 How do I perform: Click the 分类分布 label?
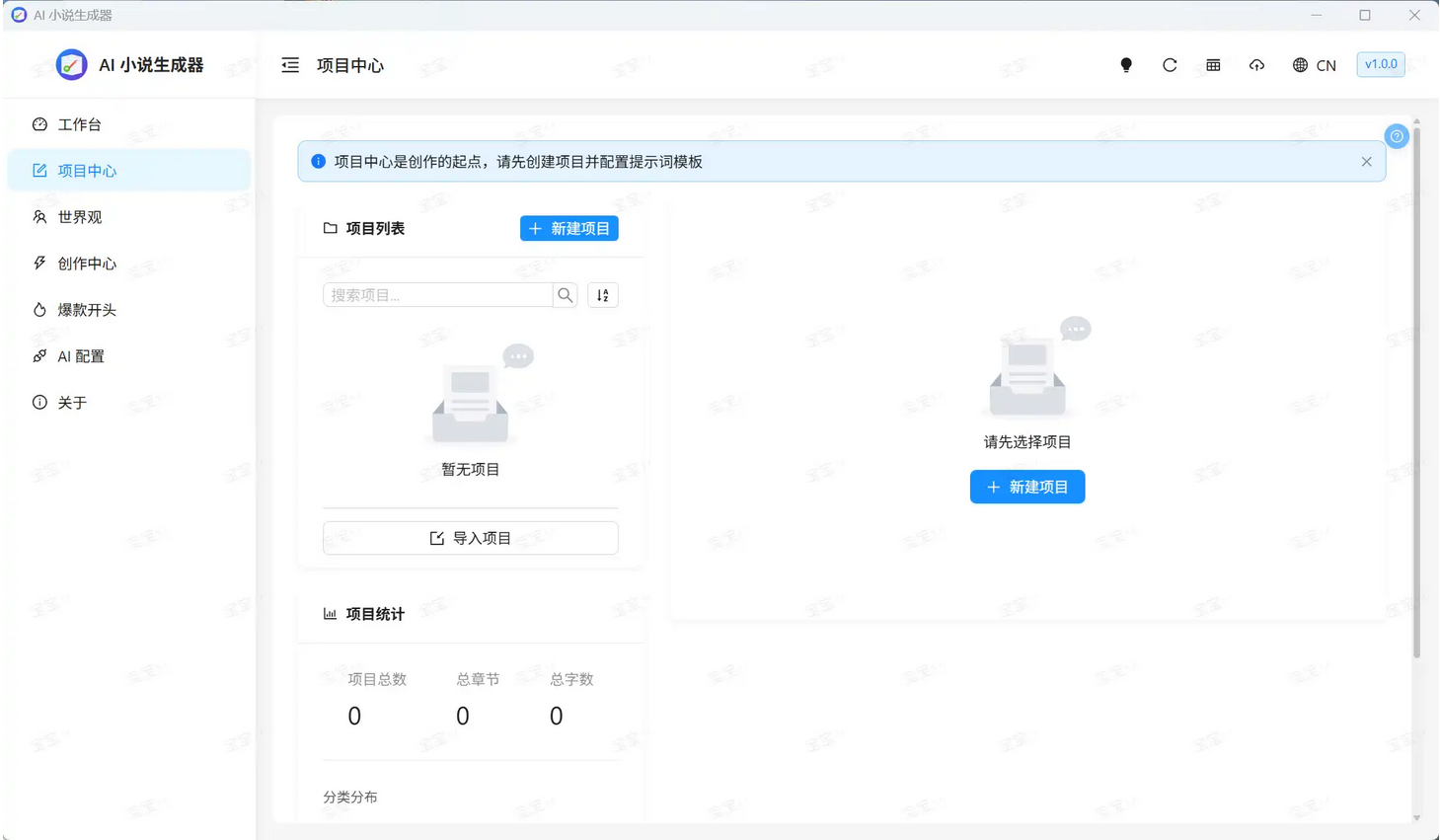350,797
